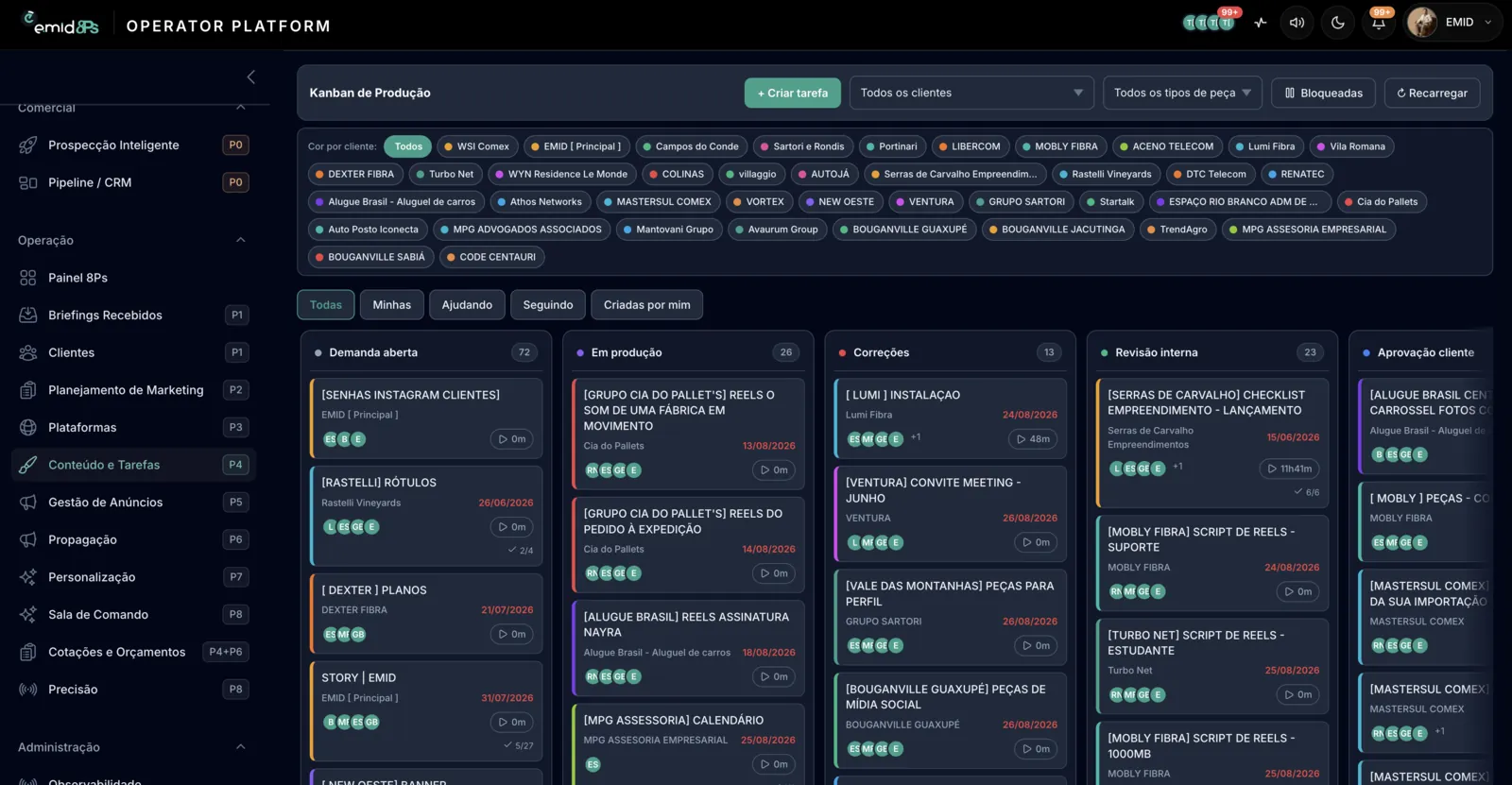The height and width of the screenshot is (785, 1512).
Task: Open Briefings Recebidos inbox icon
Action: 28,315
